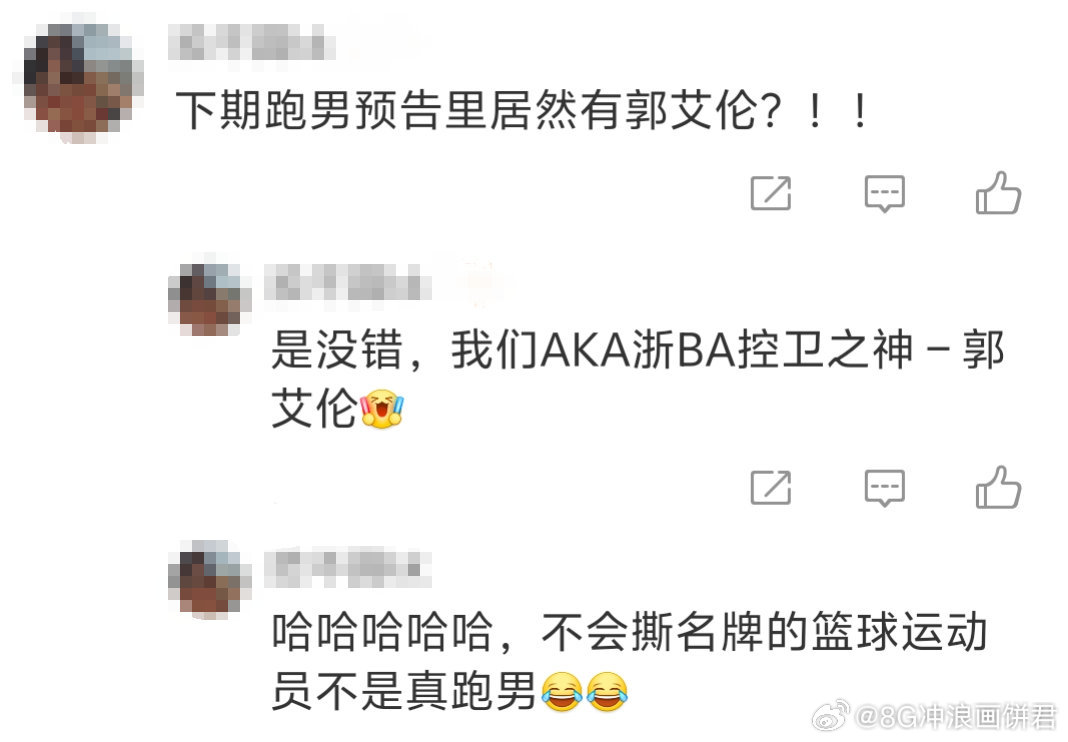Select the 下期跑男预告里居然有郭艾伦 comment text
The height and width of the screenshot is (742, 1068).
click(522, 110)
